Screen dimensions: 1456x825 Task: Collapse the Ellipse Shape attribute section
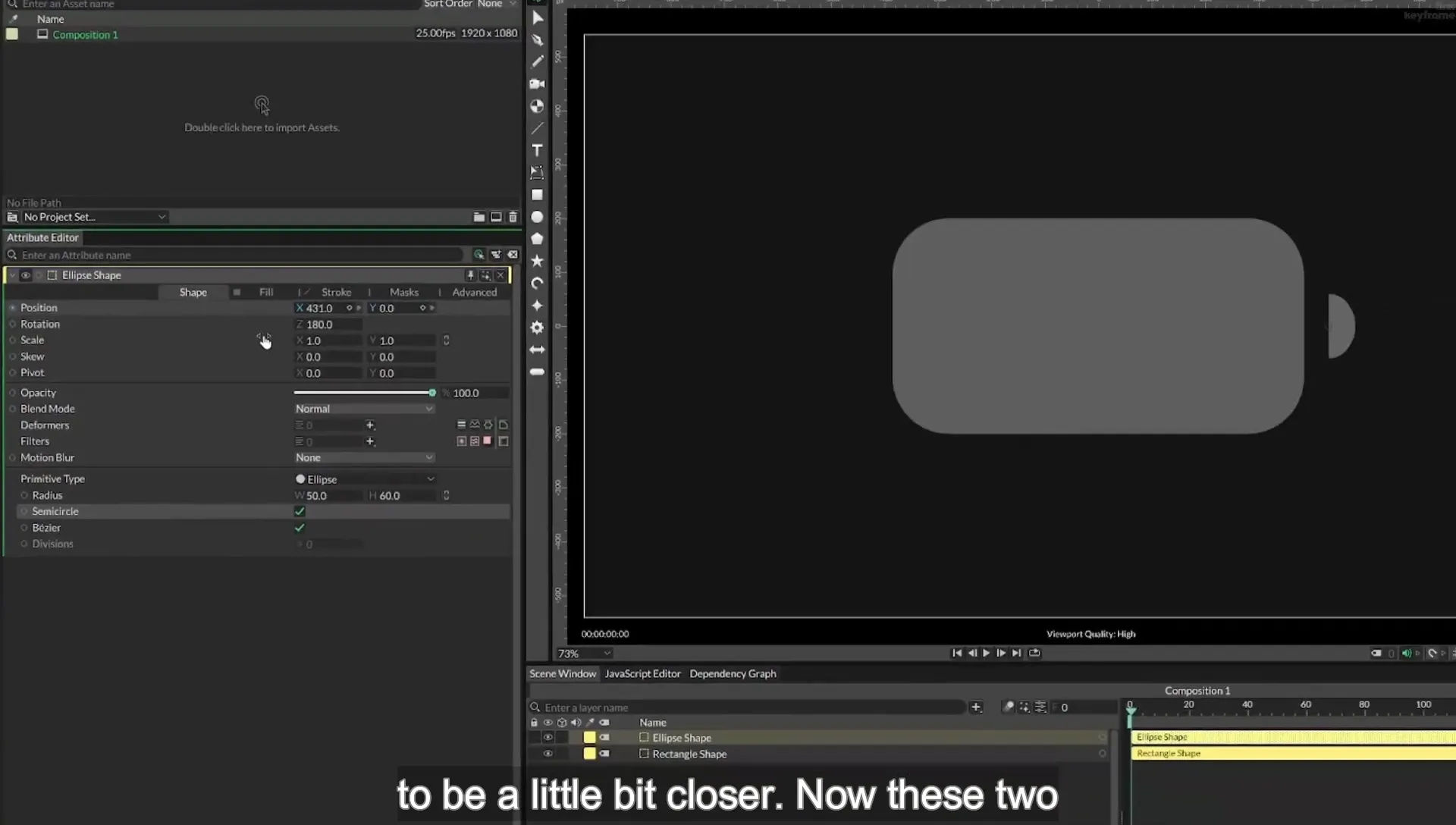click(x=11, y=275)
